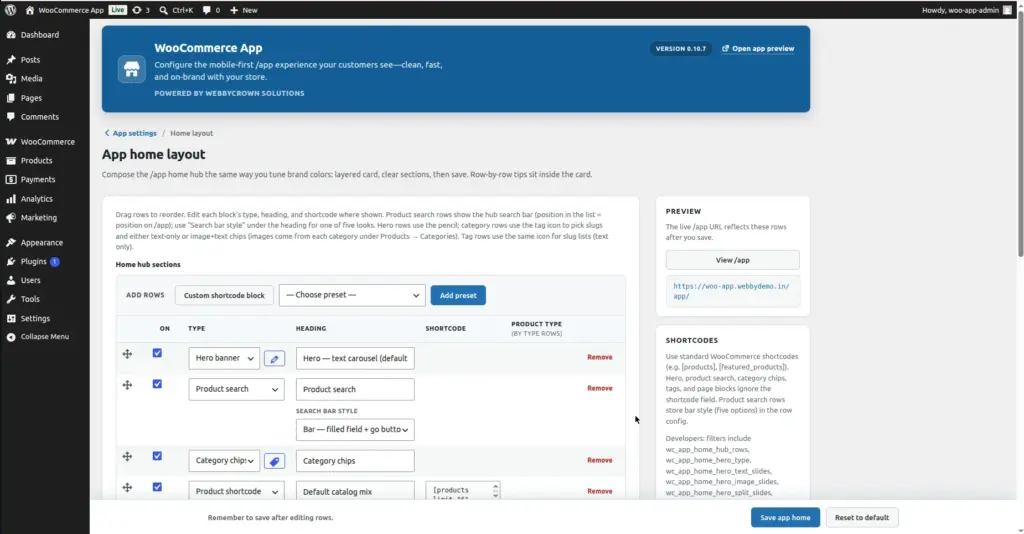Open the Ctrl+K search icon
Image resolution: width=1024 pixels, height=534 pixels.
tap(163, 10)
